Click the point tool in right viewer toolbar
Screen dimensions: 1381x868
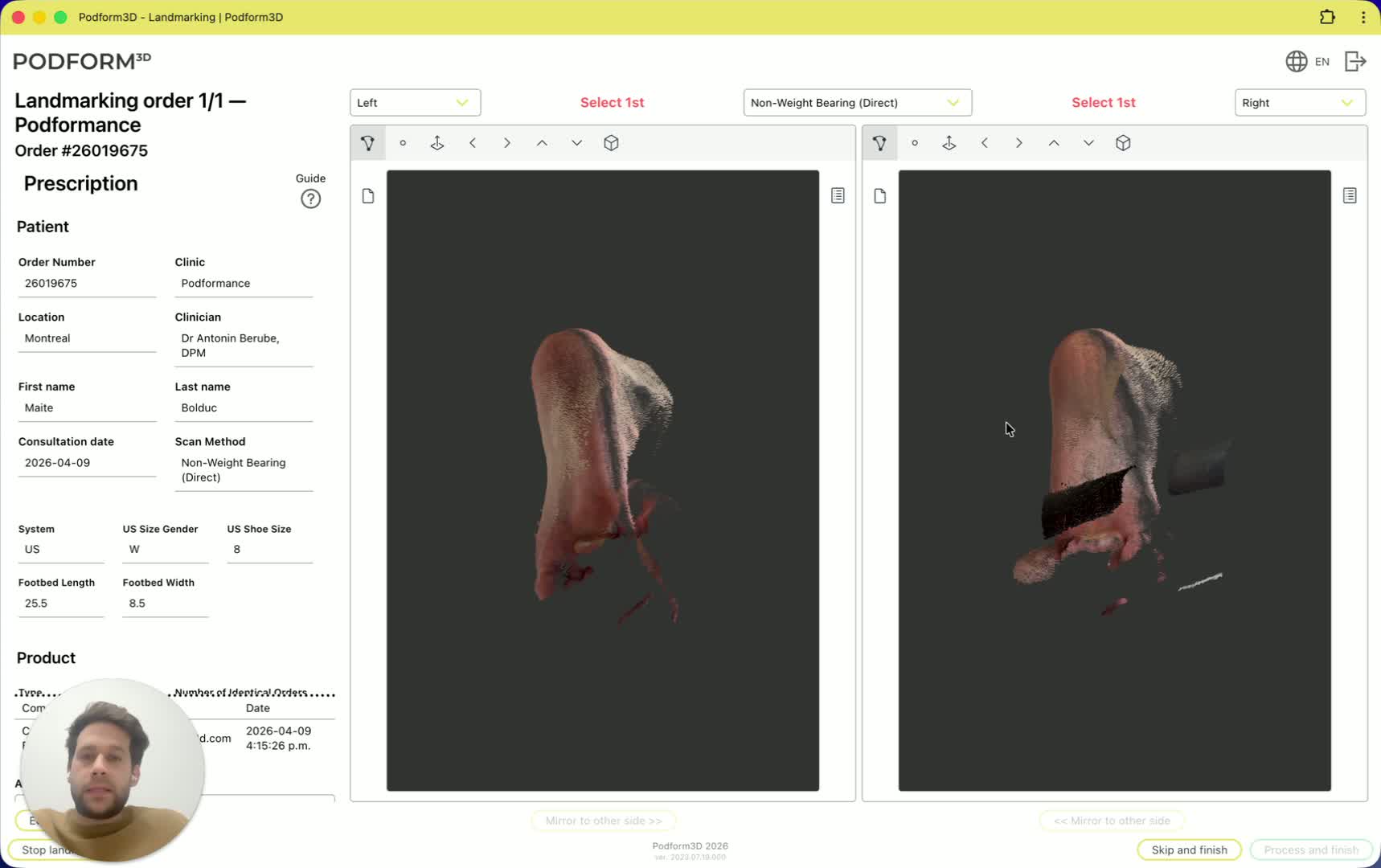point(915,143)
